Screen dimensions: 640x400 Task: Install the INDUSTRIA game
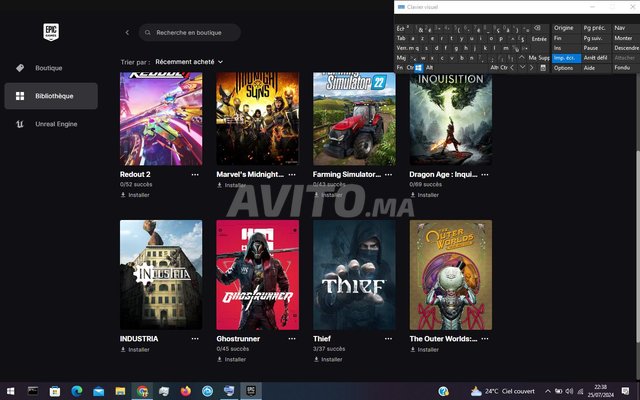135,350
